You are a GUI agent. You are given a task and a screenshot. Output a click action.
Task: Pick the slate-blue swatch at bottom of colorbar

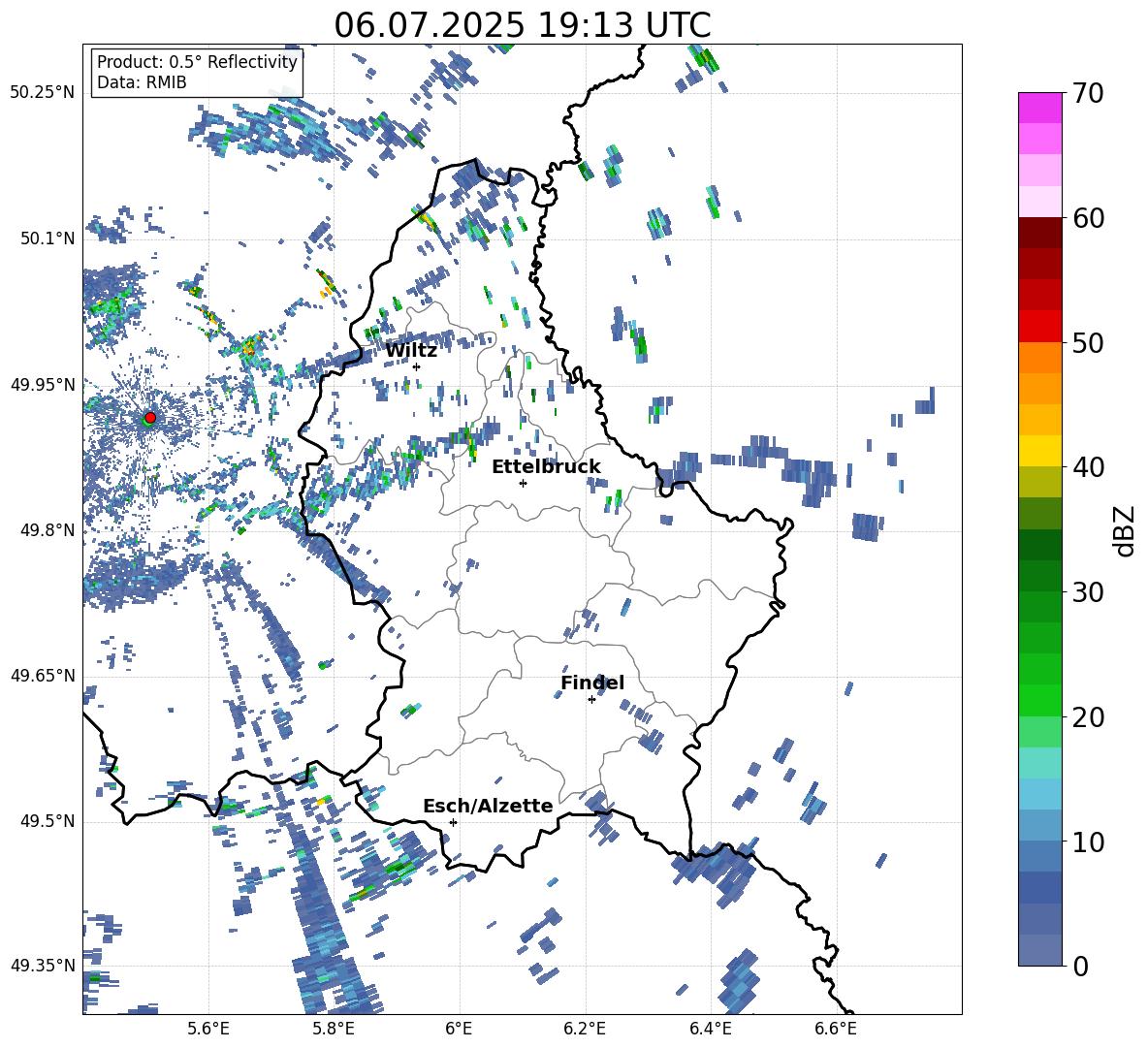point(1039,950)
